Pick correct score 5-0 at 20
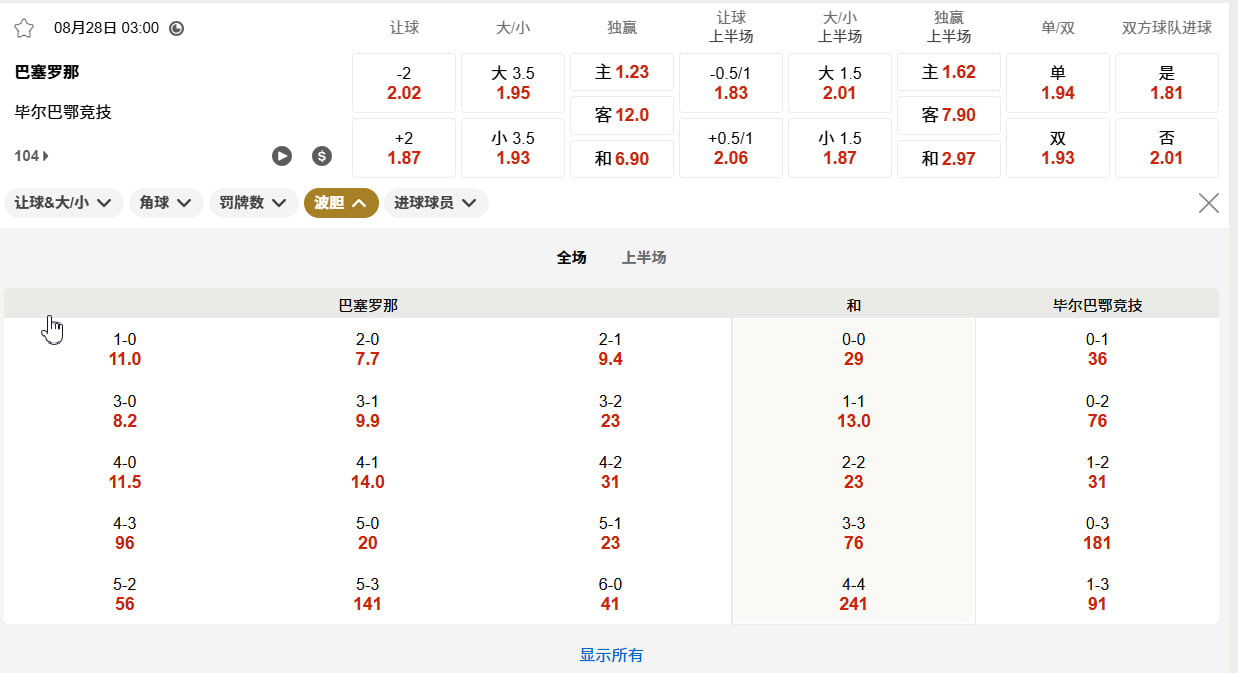The width and height of the screenshot is (1238, 673). pos(368,533)
